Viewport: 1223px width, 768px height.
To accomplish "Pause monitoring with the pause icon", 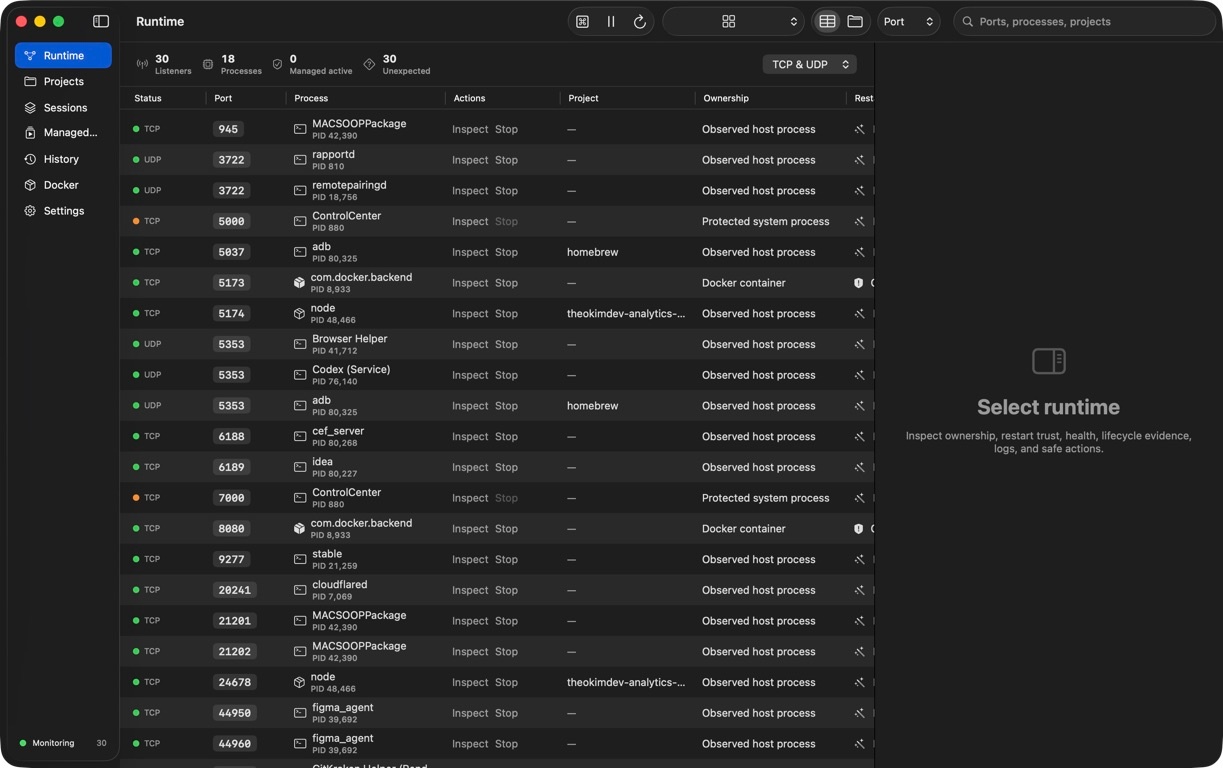I will 611,21.
